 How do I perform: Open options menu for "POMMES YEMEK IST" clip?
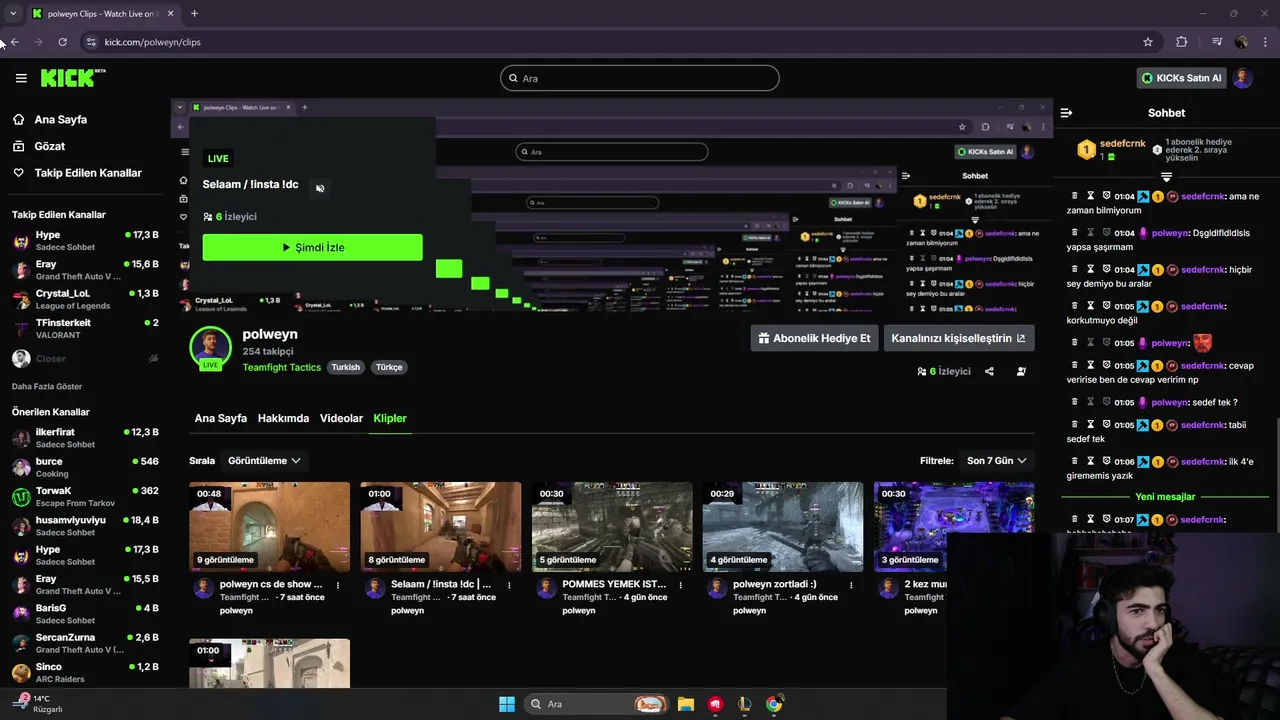pos(680,585)
